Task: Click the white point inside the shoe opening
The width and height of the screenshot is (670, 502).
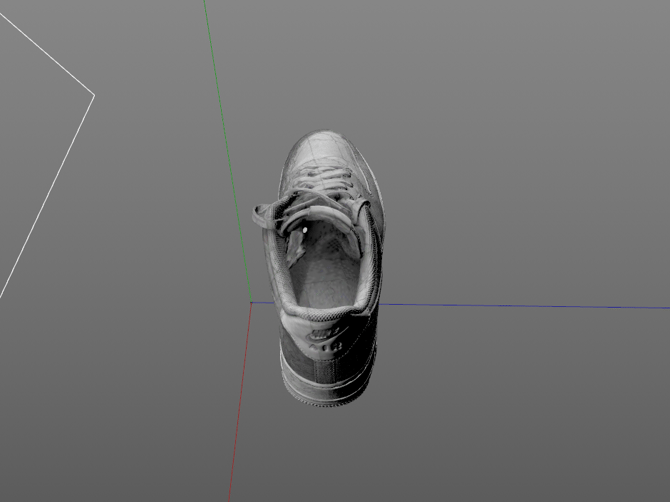Action: point(305,230)
